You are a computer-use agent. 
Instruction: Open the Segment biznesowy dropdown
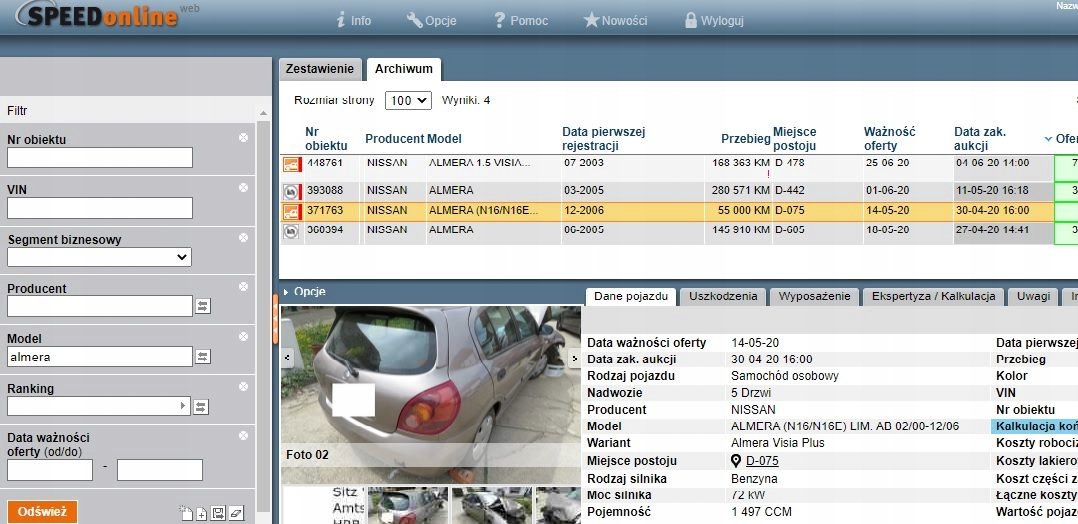point(99,257)
